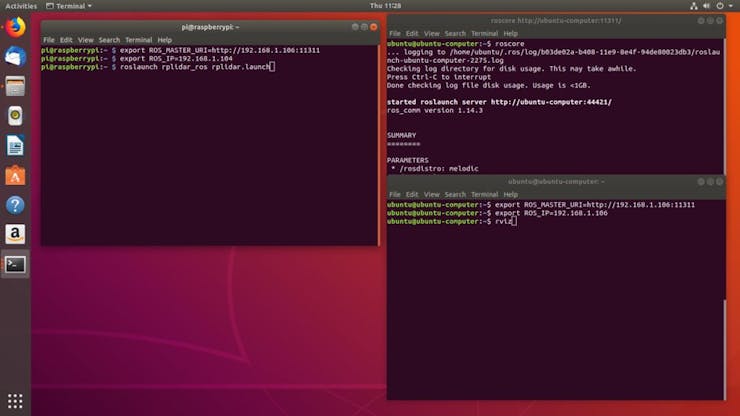Image resolution: width=740 pixels, height=416 pixels.
Task: Open View menu in roscore terminal
Action: point(431,34)
